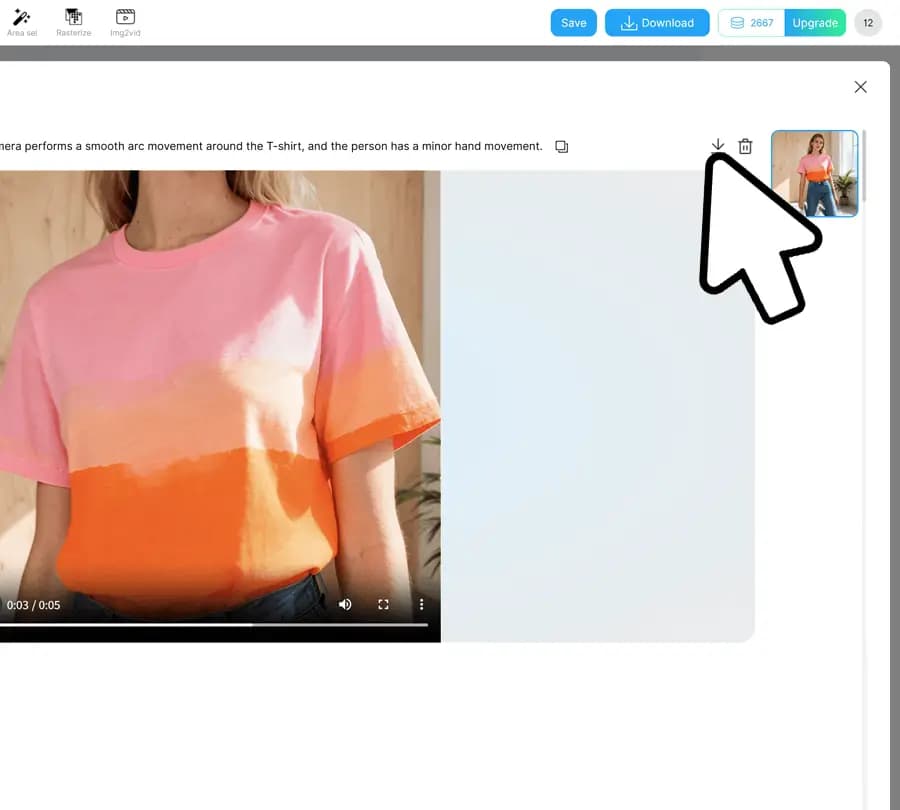
Task: Copy the prompt text using copy icon
Action: tap(562, 147)
